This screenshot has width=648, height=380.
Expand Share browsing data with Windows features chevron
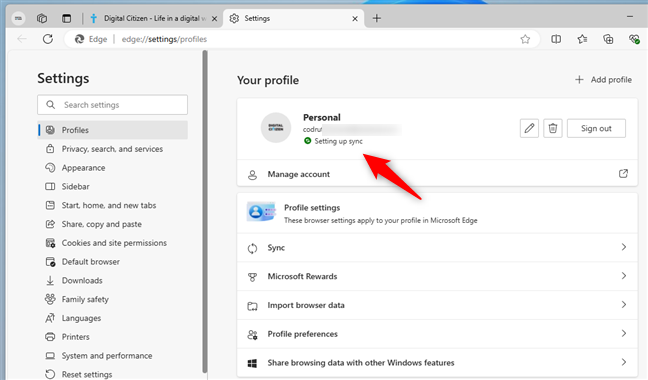tap(624, 362)
